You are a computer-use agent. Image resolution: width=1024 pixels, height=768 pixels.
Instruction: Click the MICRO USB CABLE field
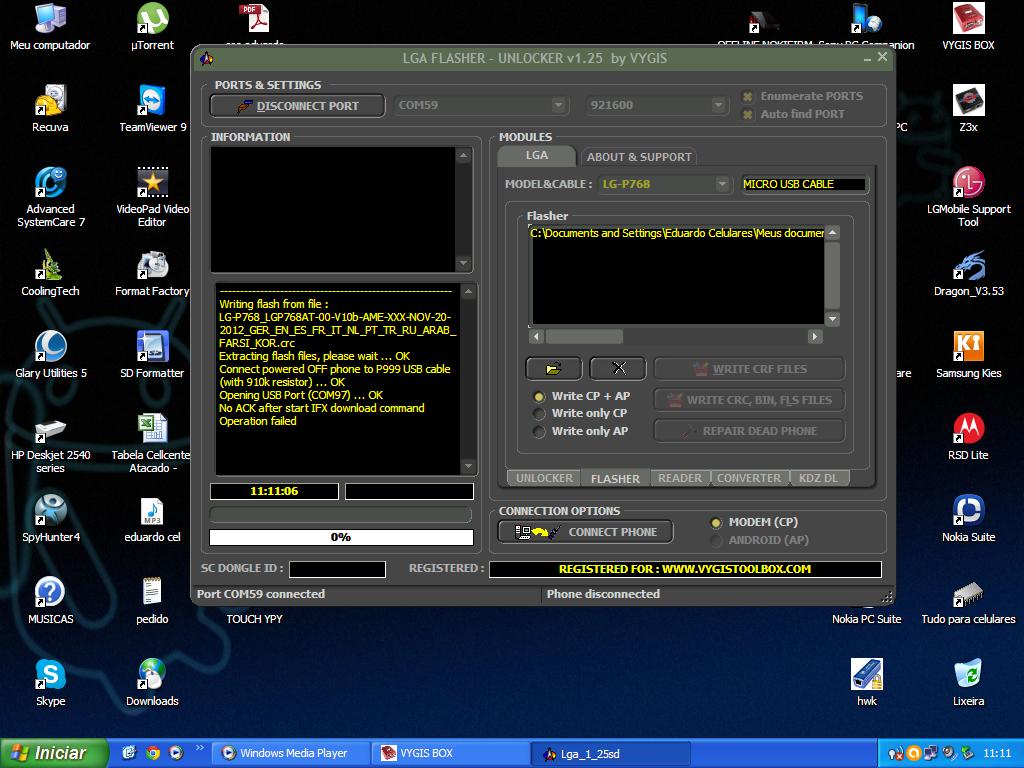click(804, 184)
